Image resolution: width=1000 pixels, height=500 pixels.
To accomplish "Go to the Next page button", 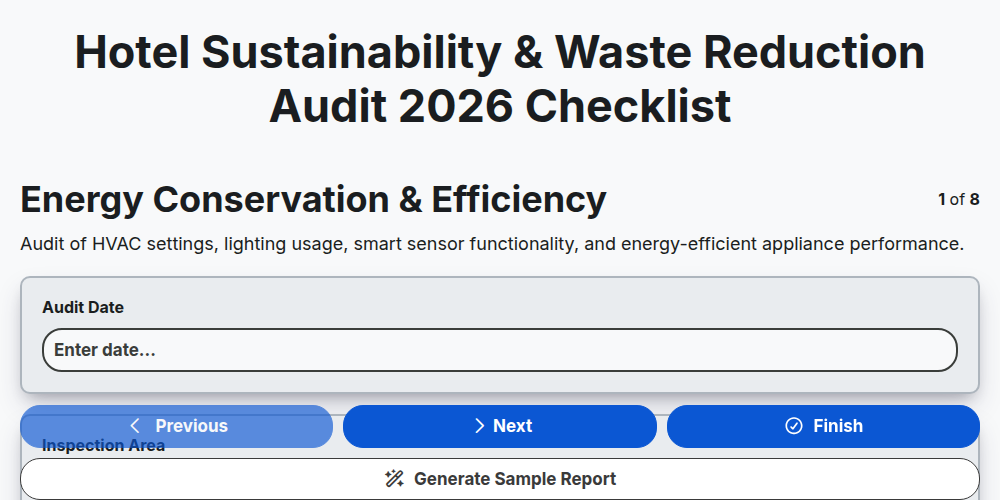I will click(500, 426).
